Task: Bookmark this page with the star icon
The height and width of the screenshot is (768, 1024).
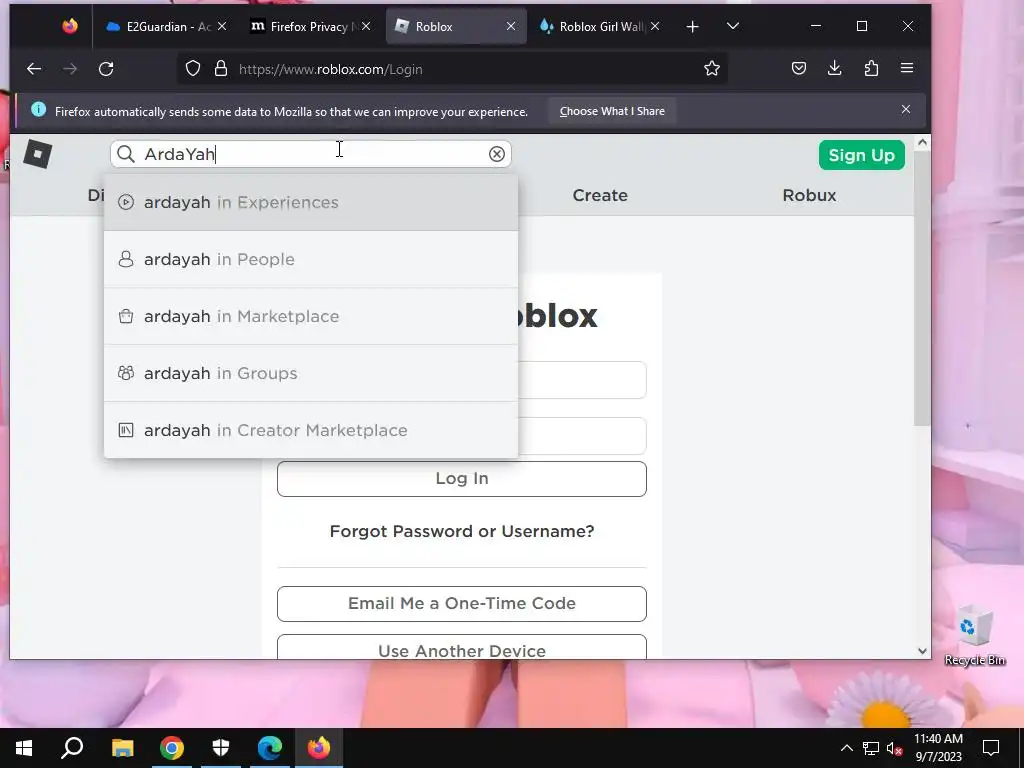Action: [x=712, y=69]
